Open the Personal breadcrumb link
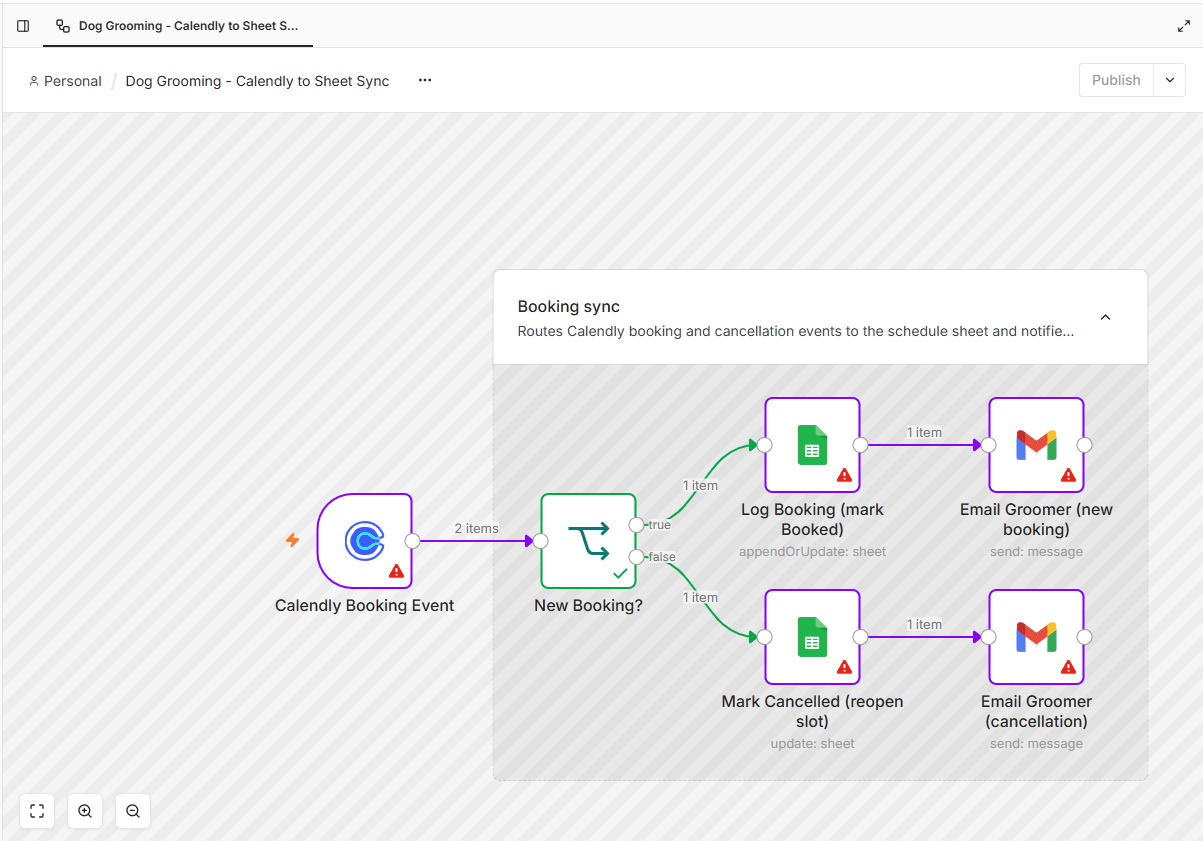The width and height of the screenshot is (1203, 841). (65, 81)
